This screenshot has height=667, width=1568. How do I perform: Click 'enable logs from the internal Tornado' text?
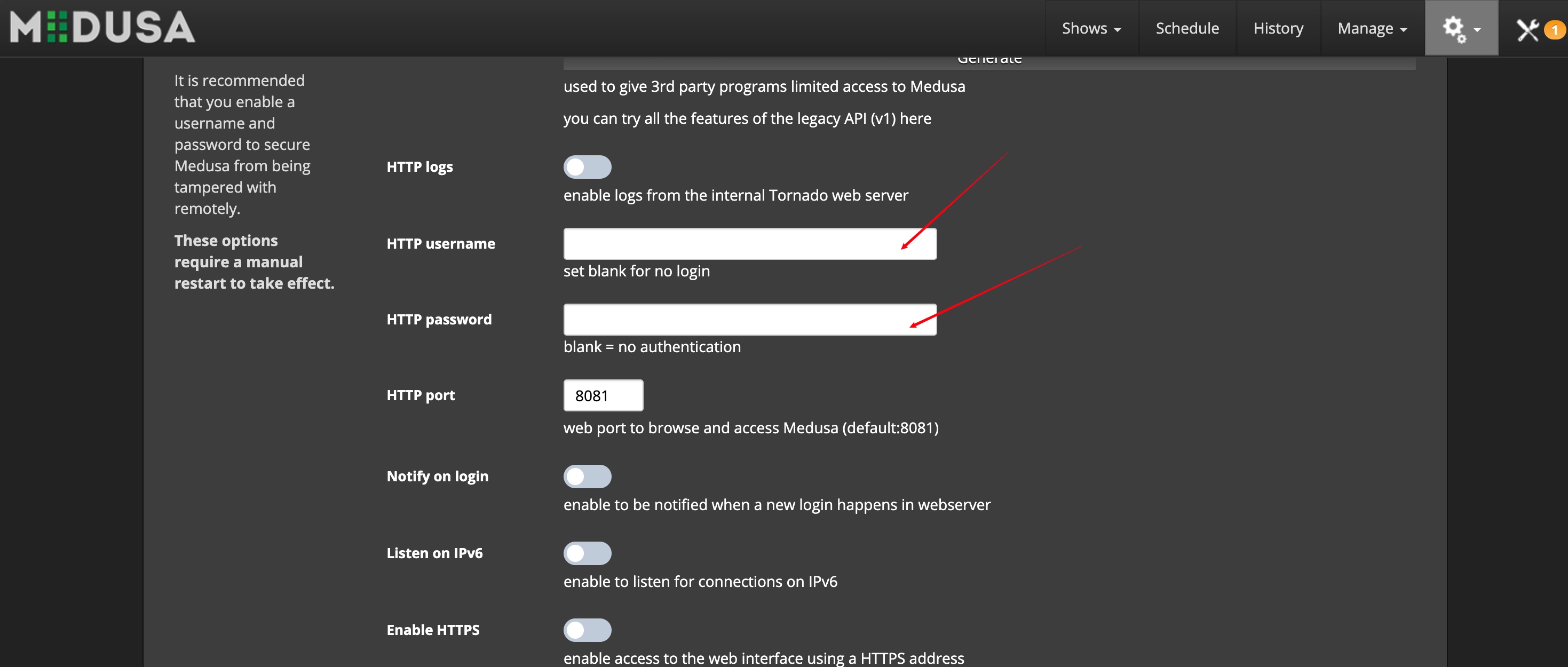[x=735, y=195]
